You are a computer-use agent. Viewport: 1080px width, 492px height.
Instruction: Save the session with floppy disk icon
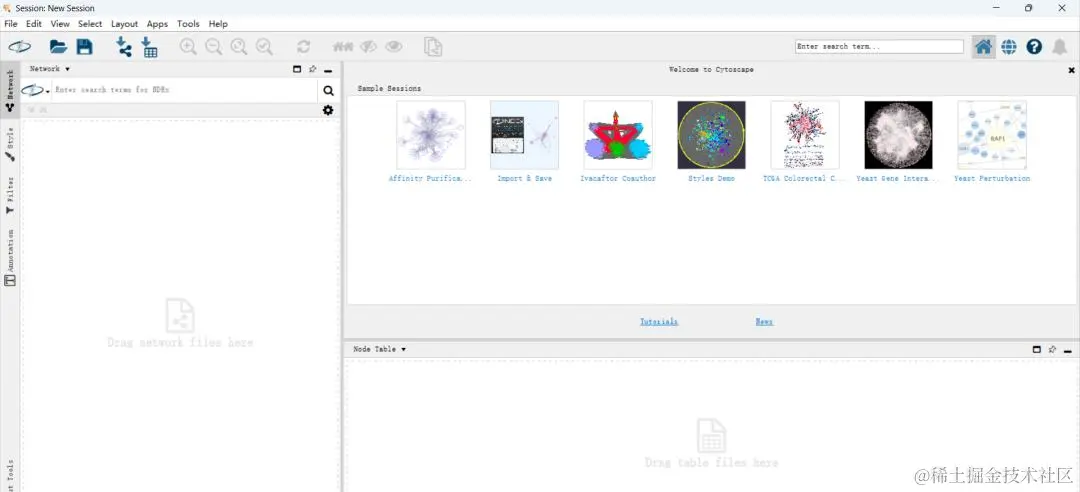84,47
